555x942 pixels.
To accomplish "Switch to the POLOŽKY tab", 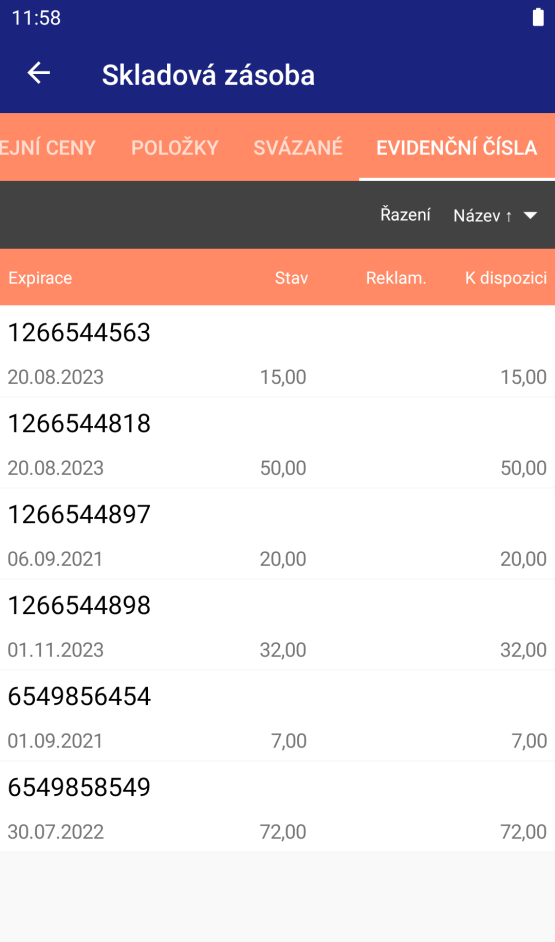I will point(175,147).
